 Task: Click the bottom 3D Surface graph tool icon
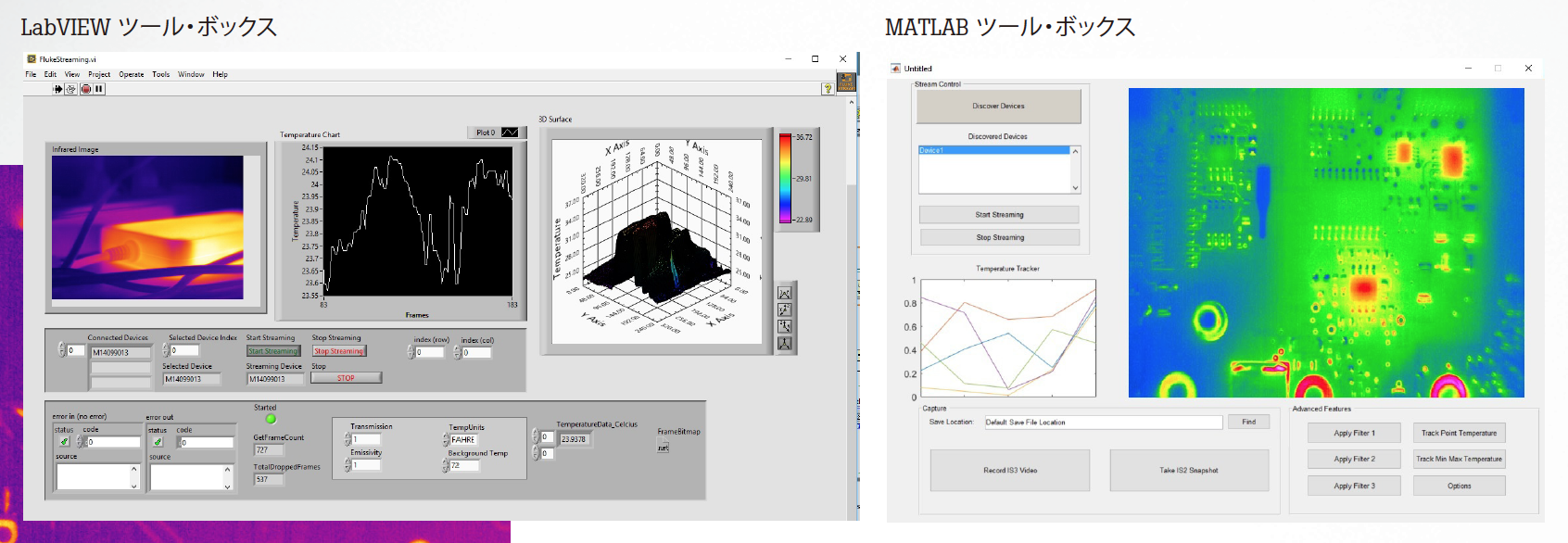pos(784,343)
